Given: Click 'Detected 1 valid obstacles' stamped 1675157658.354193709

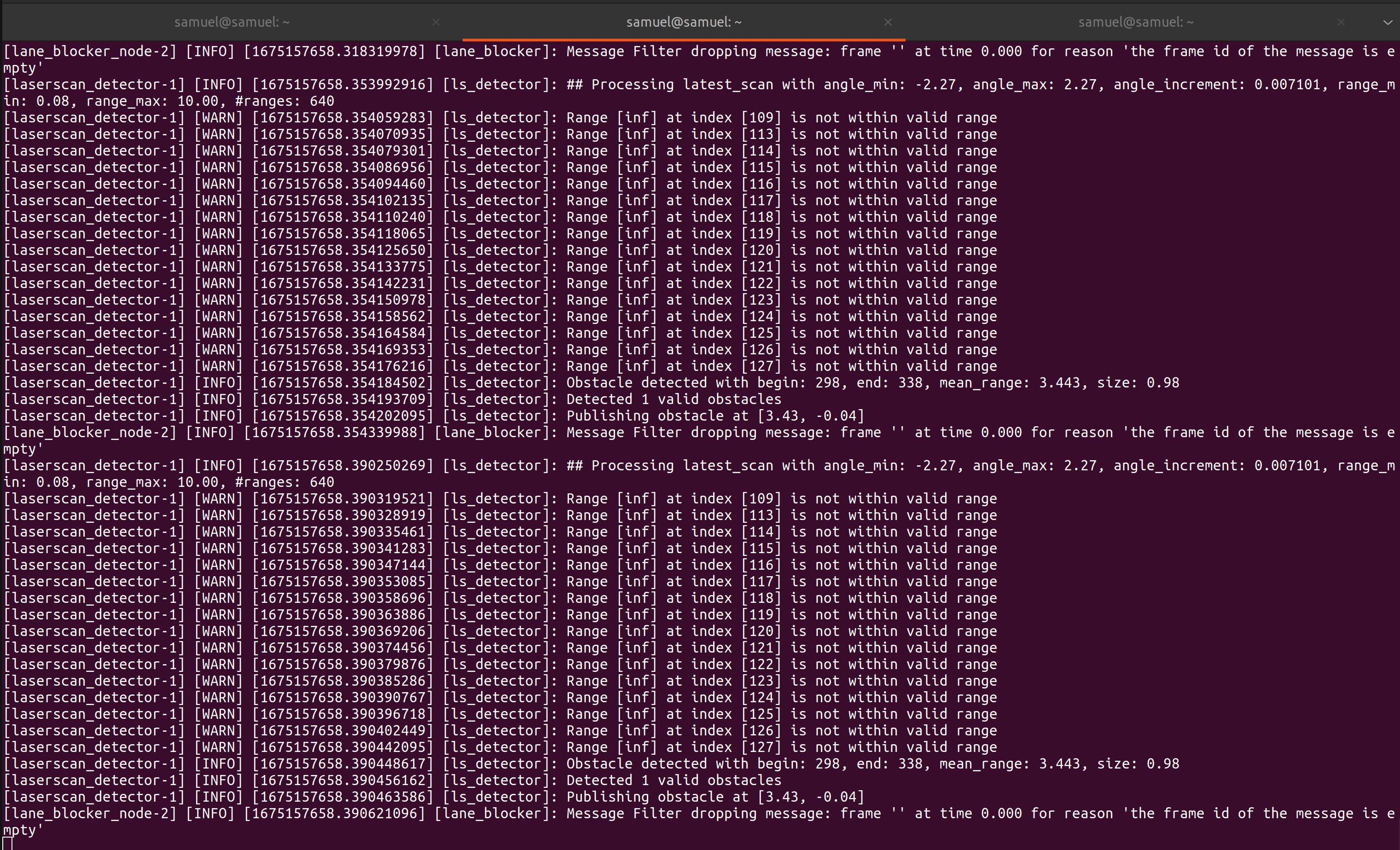Looking at the screenshot, I should click(393, 399).
